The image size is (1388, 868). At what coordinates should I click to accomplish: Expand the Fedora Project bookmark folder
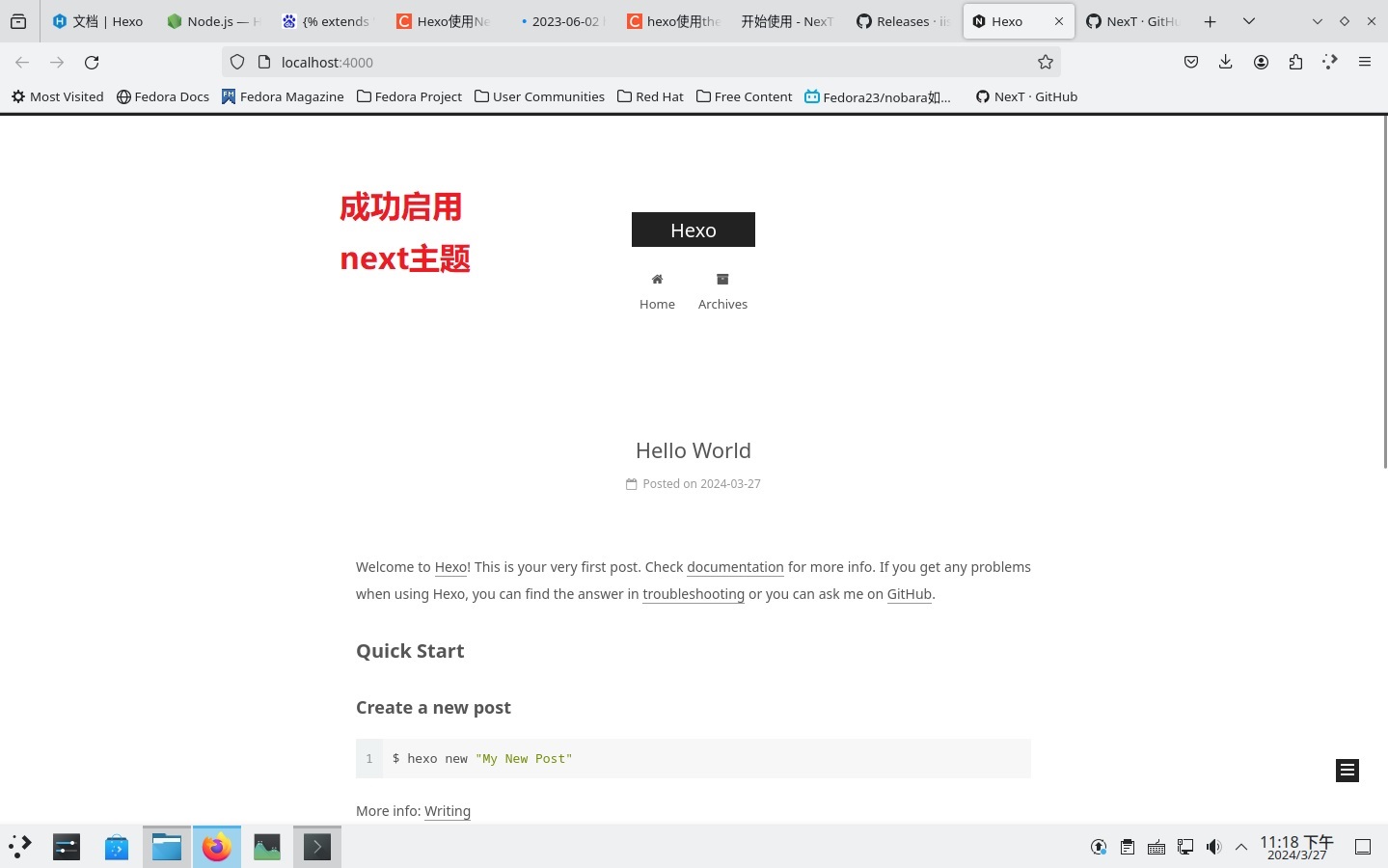click(409, 96)
